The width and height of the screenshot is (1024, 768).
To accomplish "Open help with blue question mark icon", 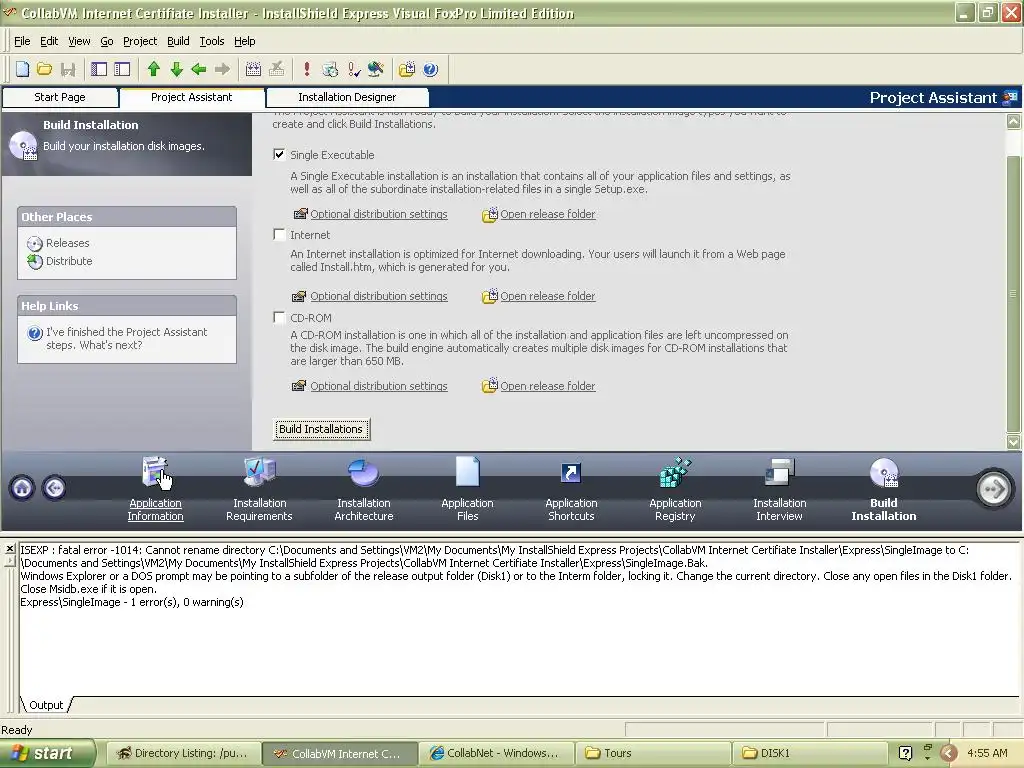I will pos(430,69).
